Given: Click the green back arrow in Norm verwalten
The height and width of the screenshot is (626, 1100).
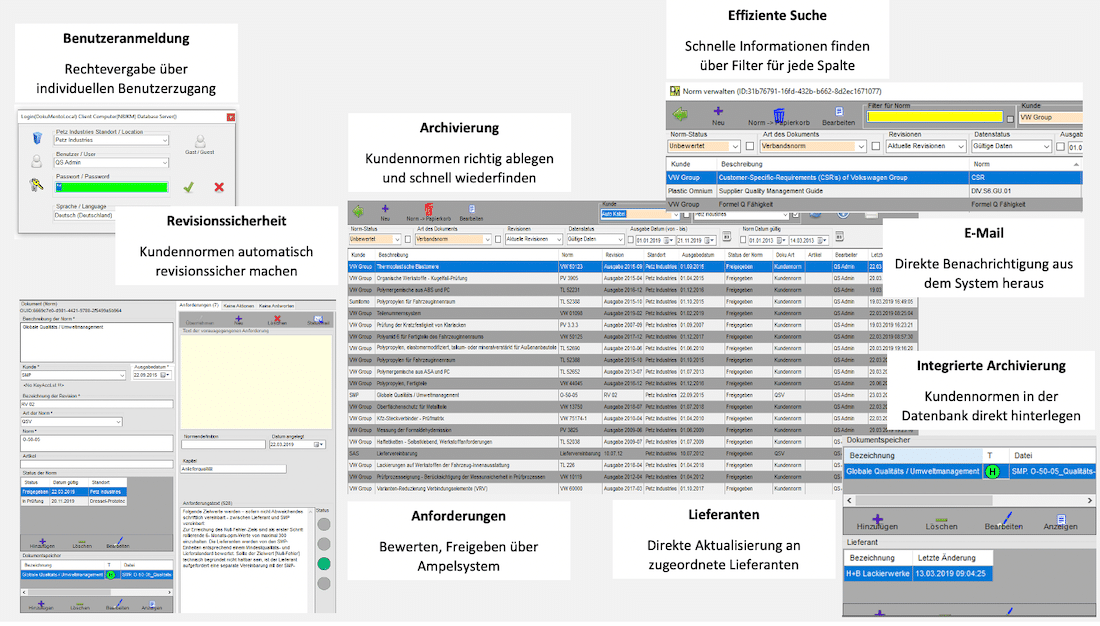Looking at the screenshot, I should (680, 115).
